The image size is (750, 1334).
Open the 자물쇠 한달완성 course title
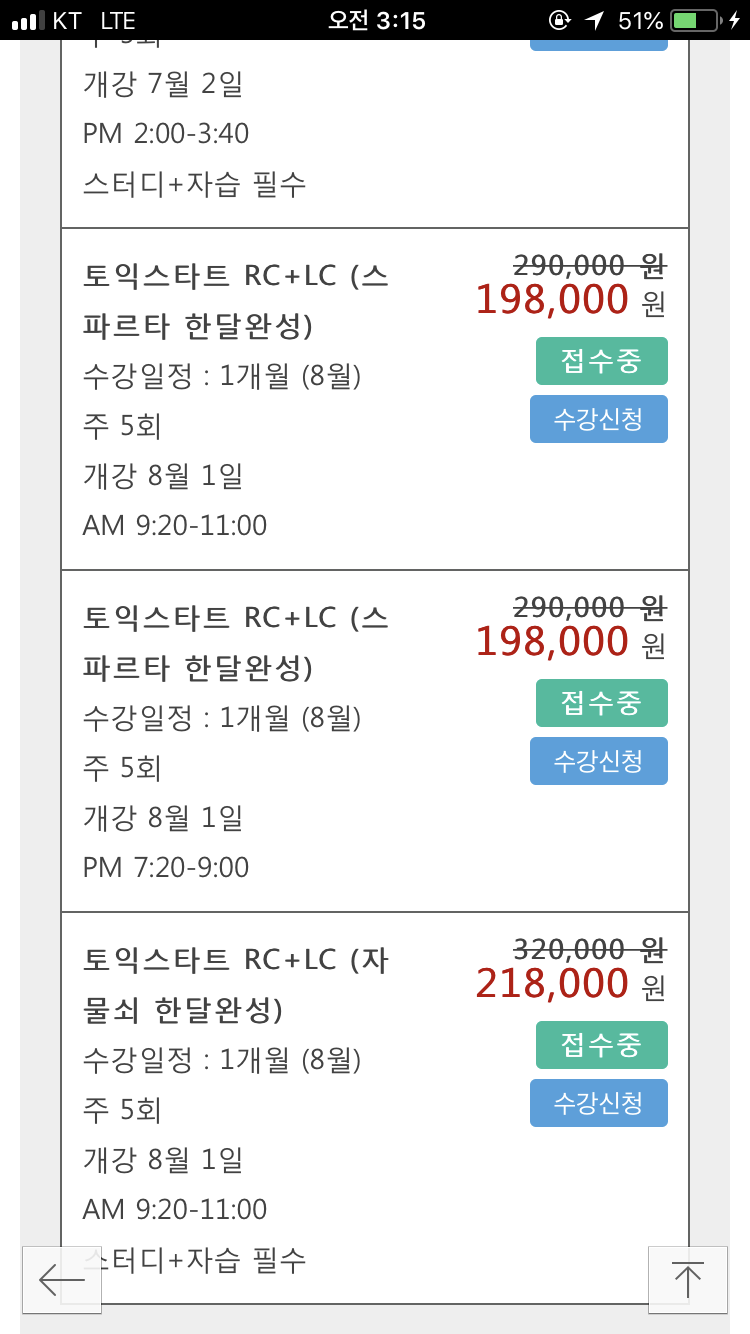[236, 985]
